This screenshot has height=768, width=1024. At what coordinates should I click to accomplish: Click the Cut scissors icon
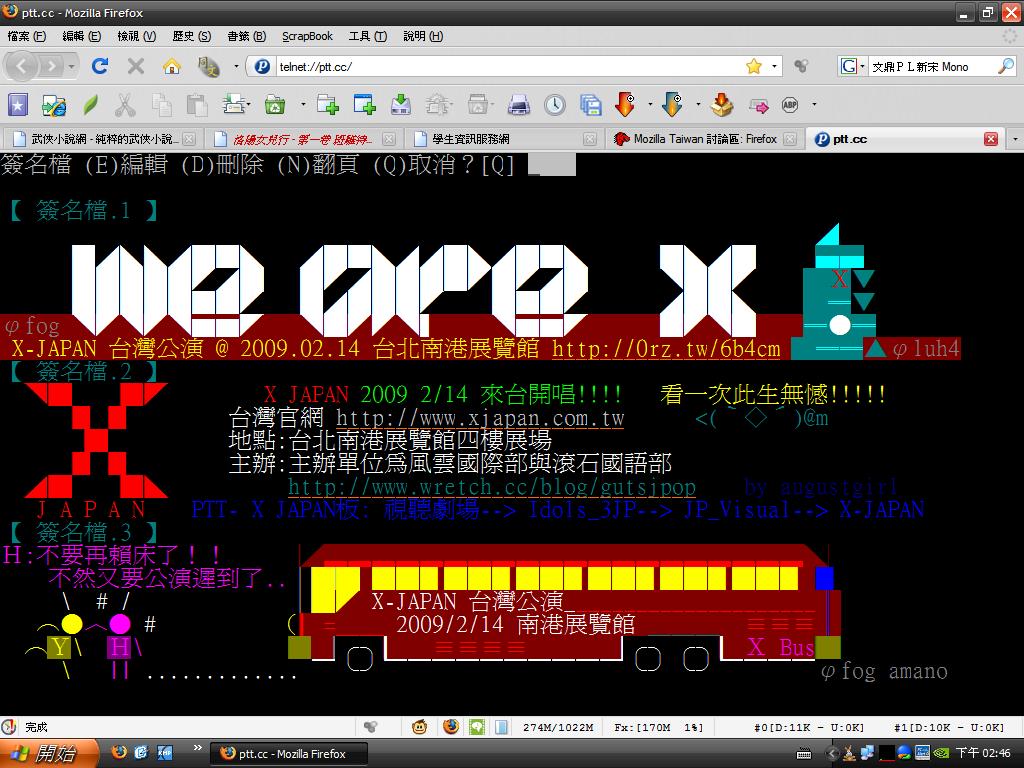125,104
